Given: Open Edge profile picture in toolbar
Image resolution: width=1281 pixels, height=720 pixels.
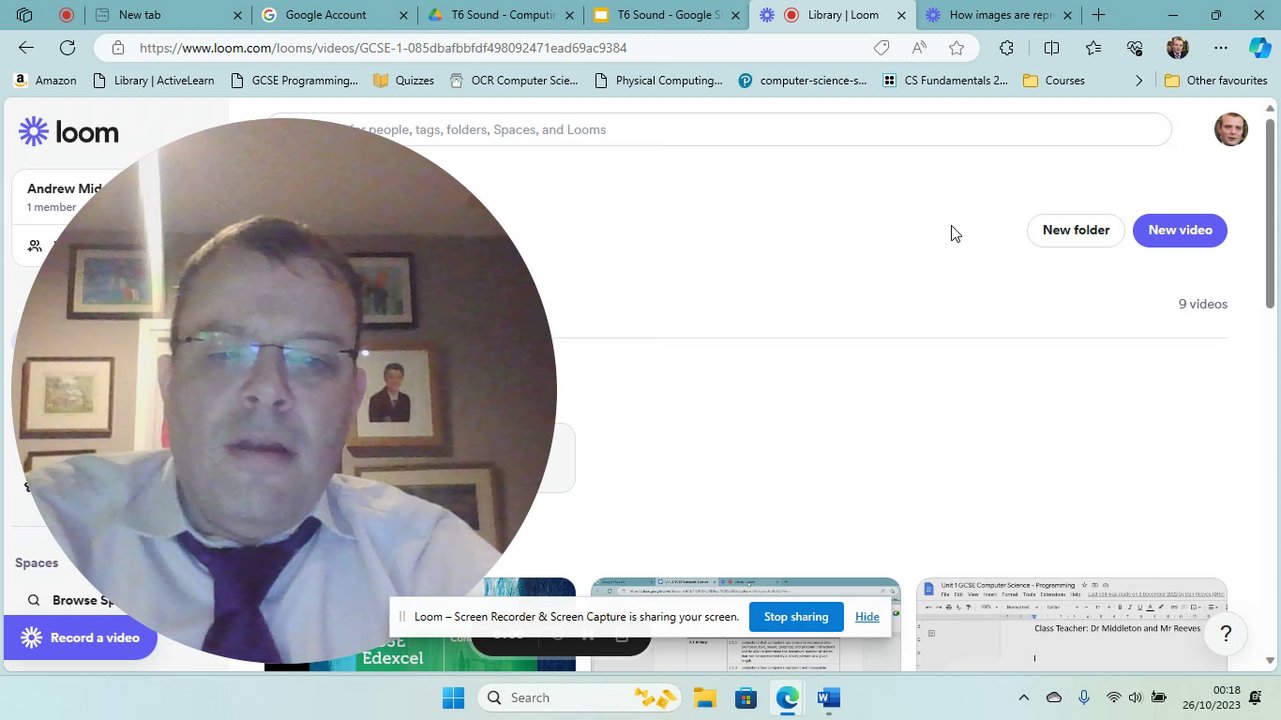Looking at the screenshot, I should pyautogui.click(x=1177, y=48).
